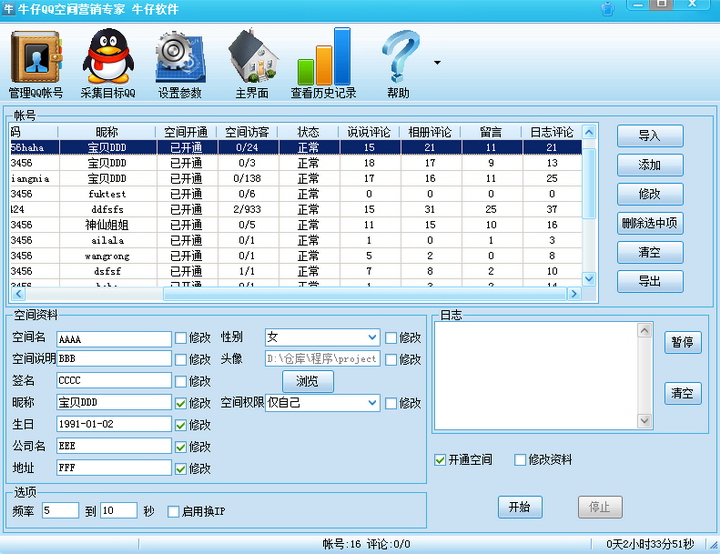Select the row with nickname wangrong
This screenshot has height=554, width=720.
[296, 256]
